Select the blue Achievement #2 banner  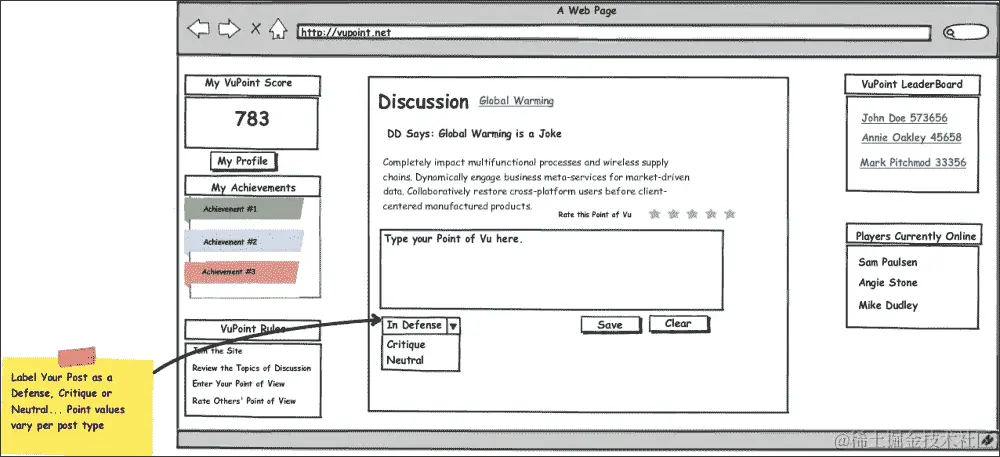click(244, 242)
